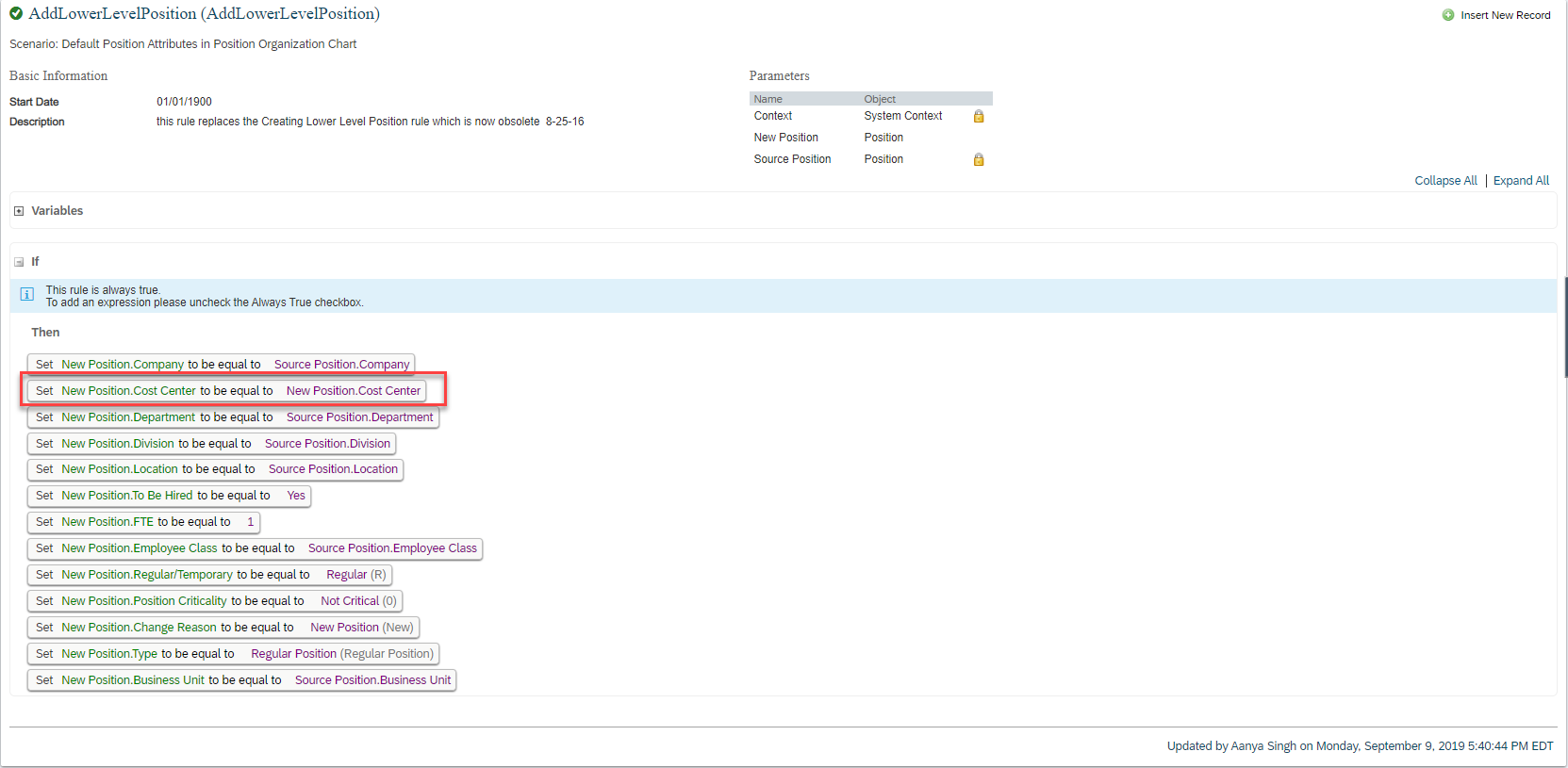1568x768 pixels.
Task: Click Regular (R) value text
Action: click(x=356, y=575)
